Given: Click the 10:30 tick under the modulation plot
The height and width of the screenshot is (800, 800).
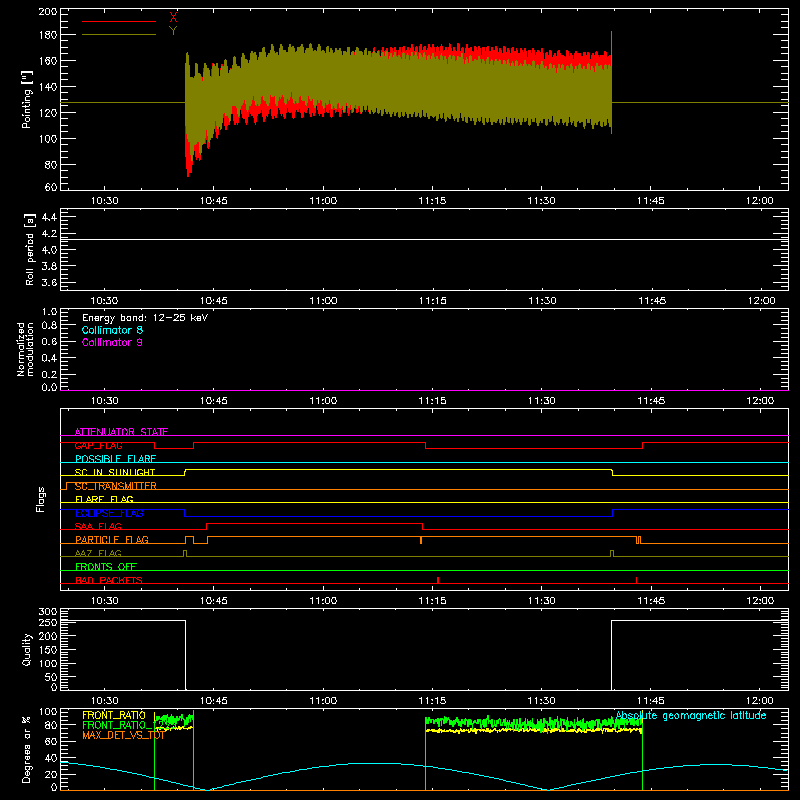Looking at the screenshot, I should 104,401.
